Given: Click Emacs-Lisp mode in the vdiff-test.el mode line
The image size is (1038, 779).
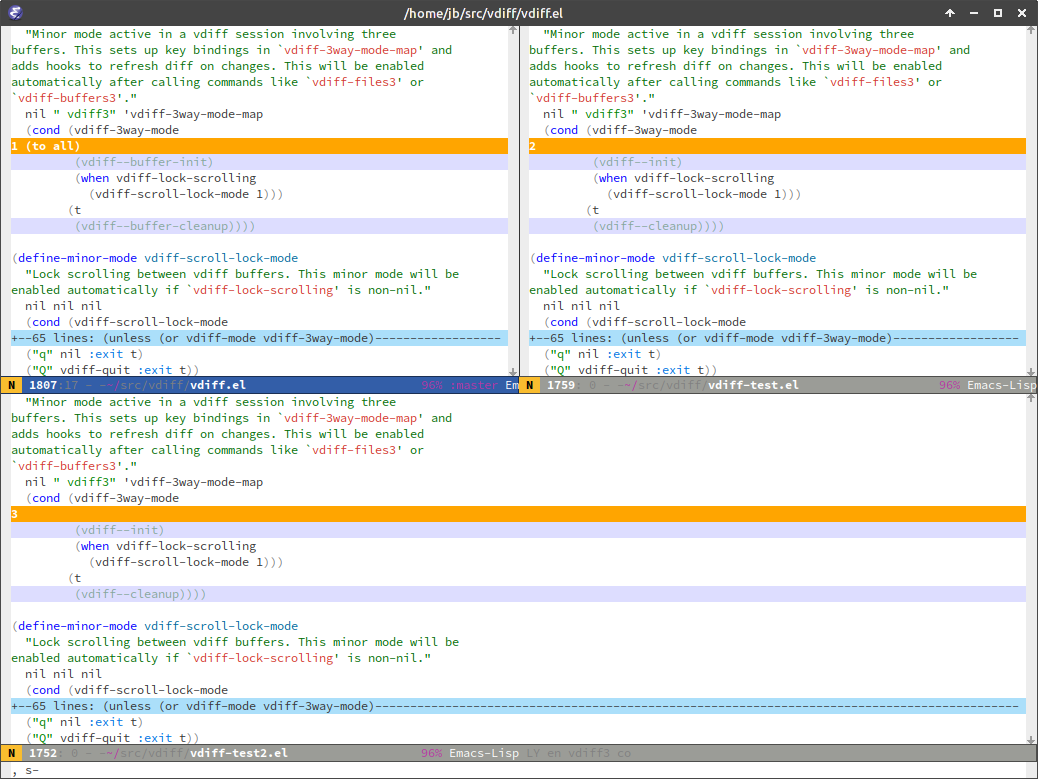Looking at the screenshot, I should tap(1002, 385).
